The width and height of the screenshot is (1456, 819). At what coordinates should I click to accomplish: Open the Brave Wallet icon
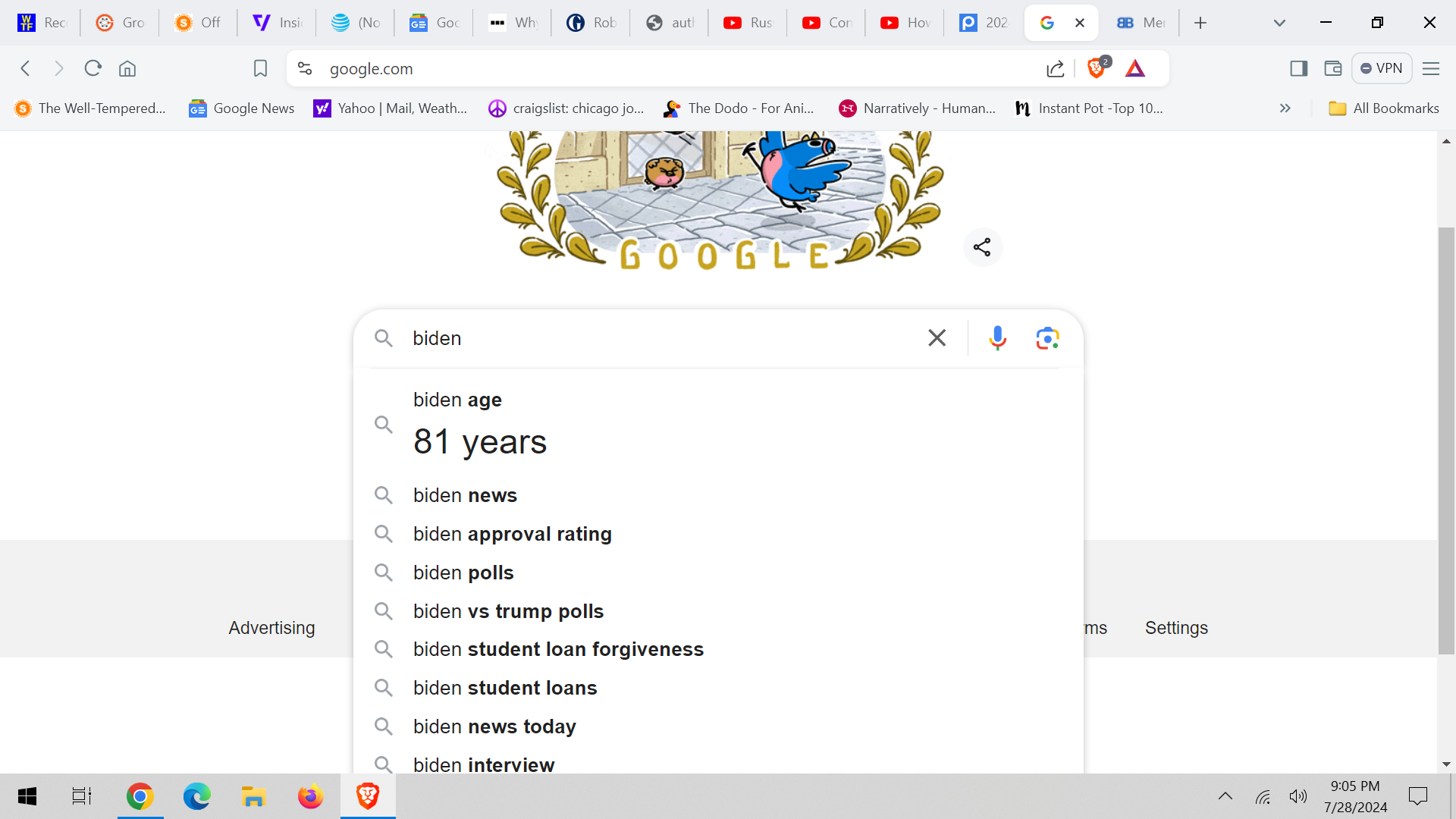[1333, 69]
